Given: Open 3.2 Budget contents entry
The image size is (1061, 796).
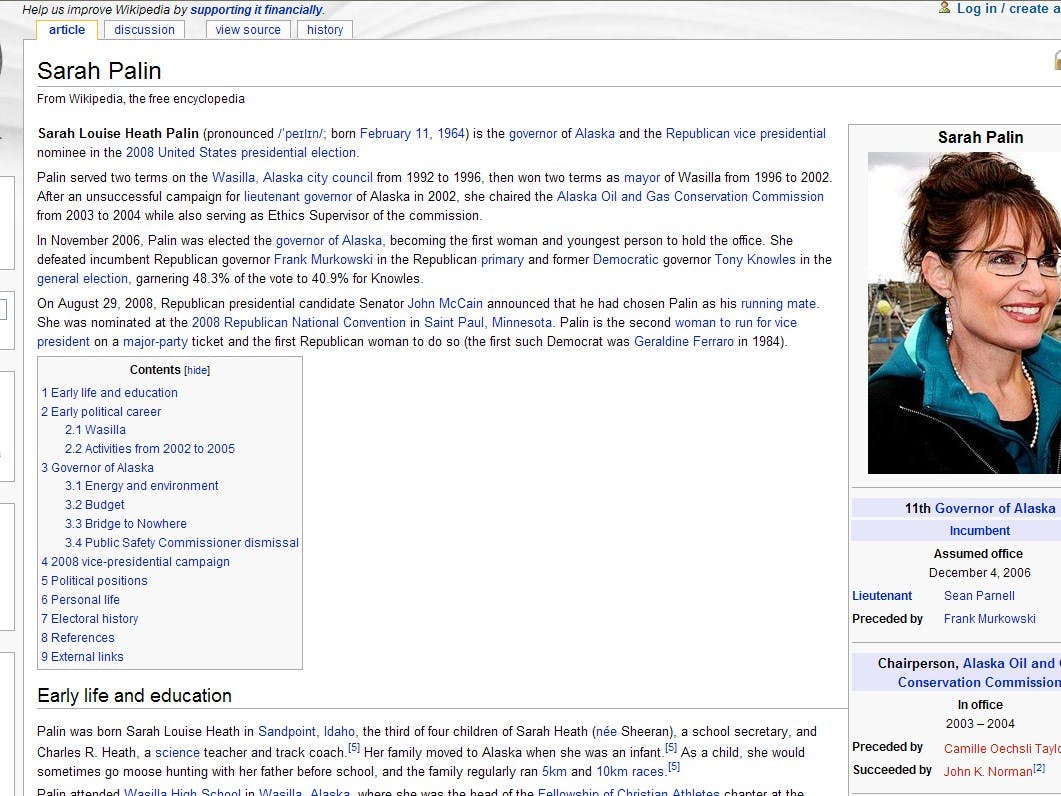Looking at the screenshot, I should (x=95, y=505).
